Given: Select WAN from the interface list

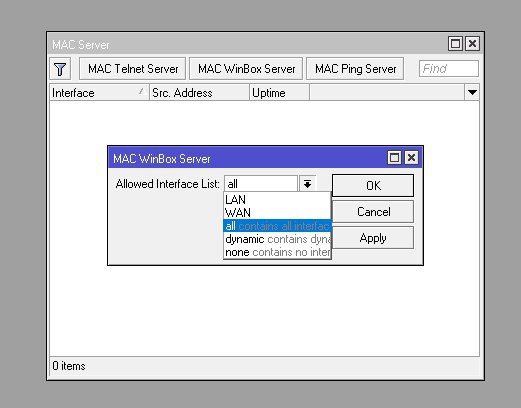Looking at the screenshot, I should [277, 213].
